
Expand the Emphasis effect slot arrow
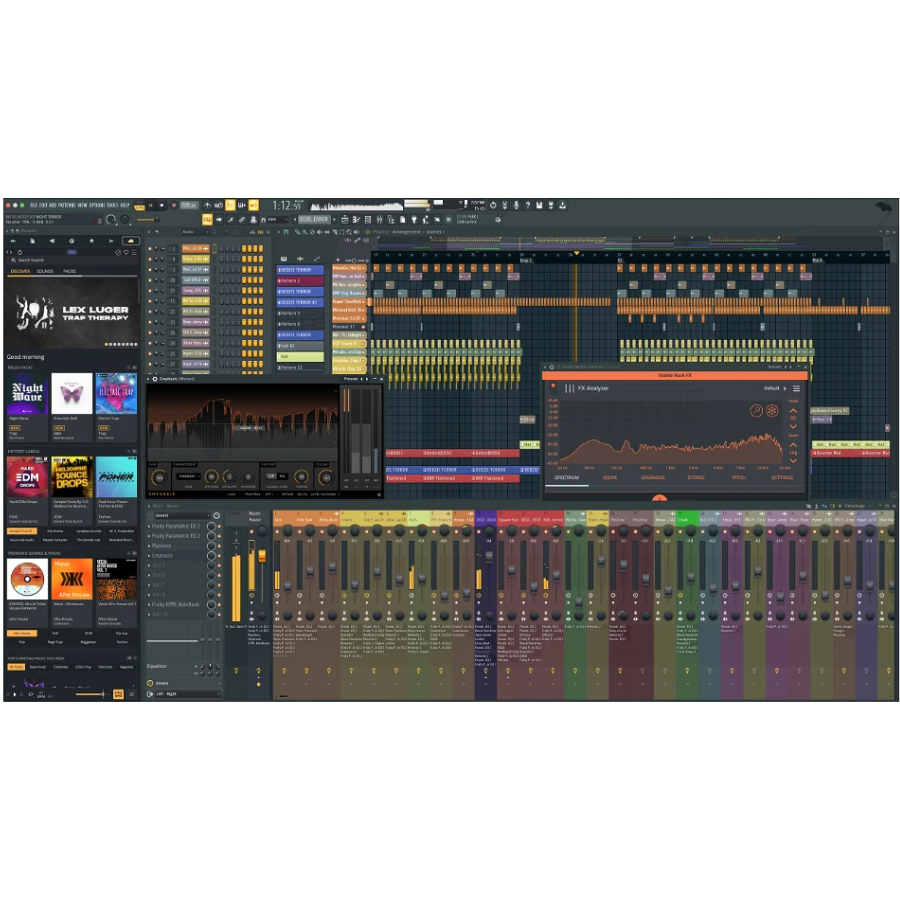pos(149,555)
